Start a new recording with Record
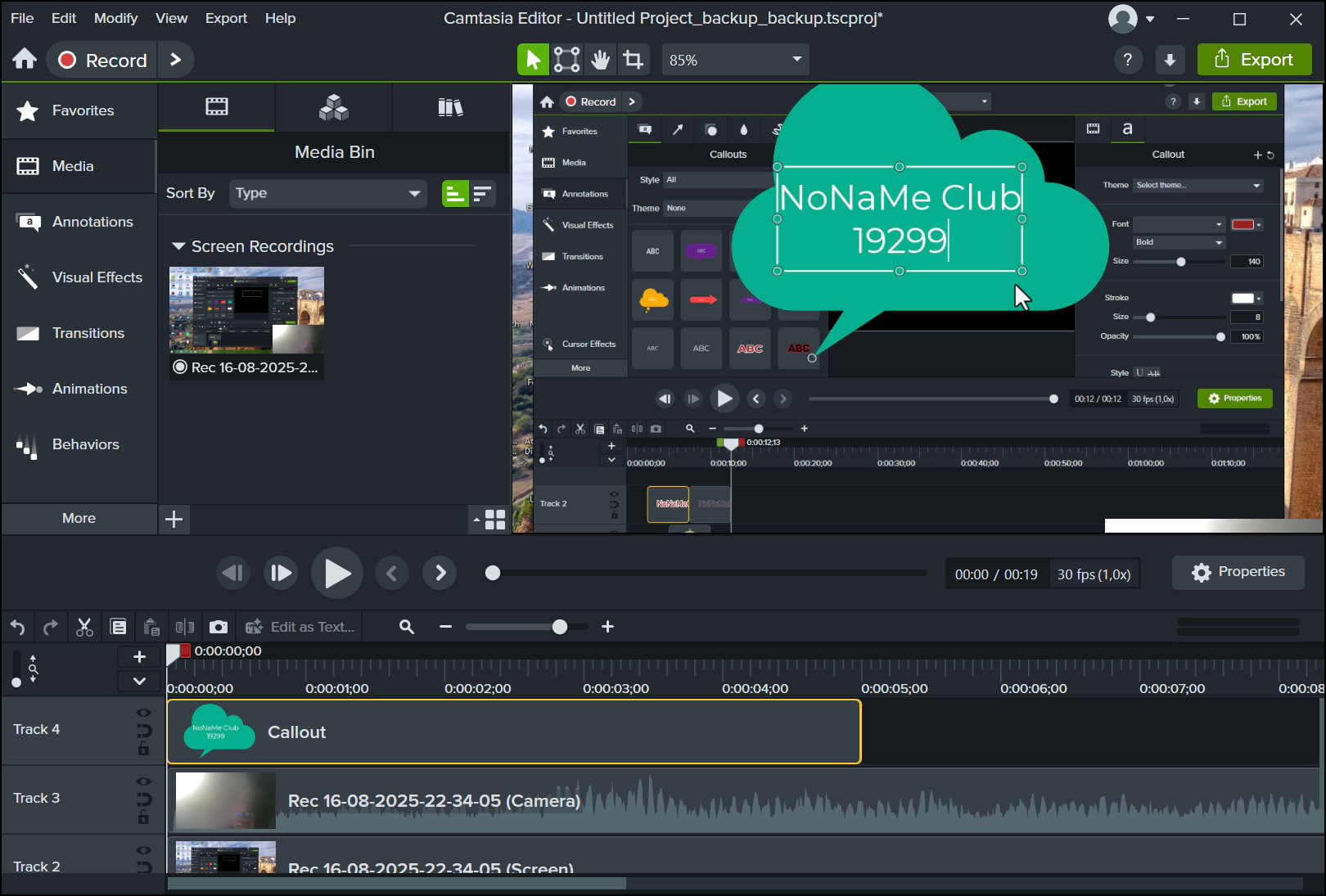Image resolution: width=1326 pixels, height=896 pixels. point(102,60)
